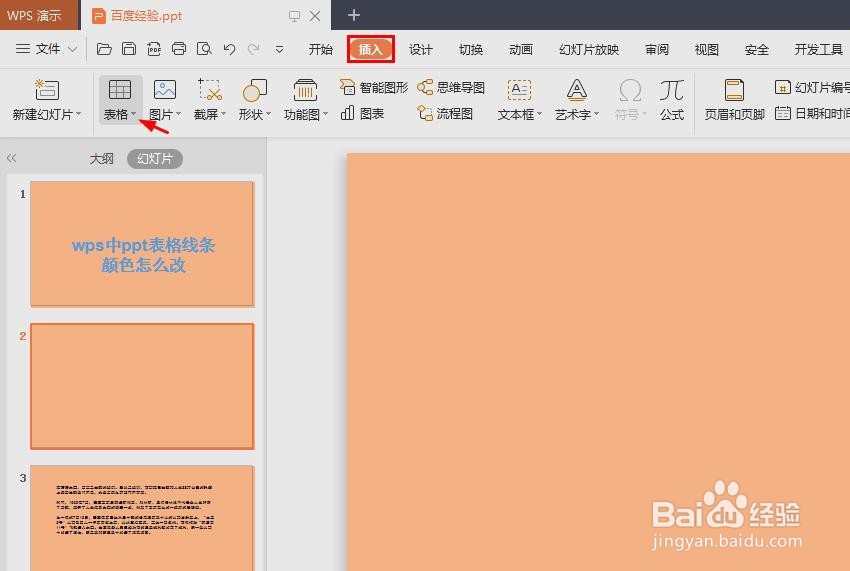
Task: Expand the 功能图 dropdown arrow
Action: (325, 114)
